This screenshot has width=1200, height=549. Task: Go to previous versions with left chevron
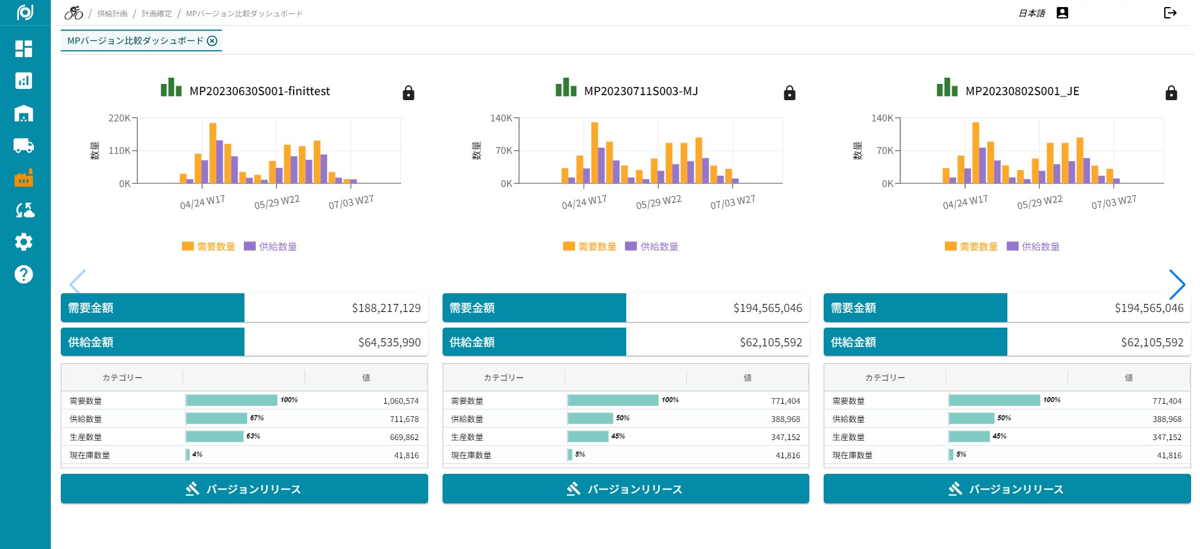(77, 284)
